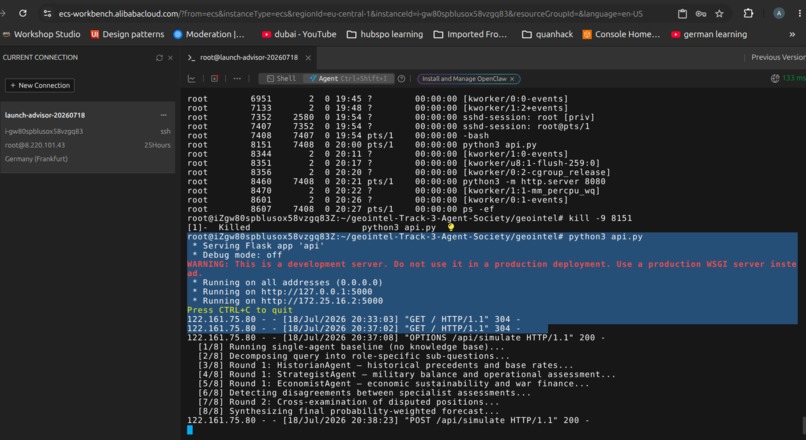Click 'root@8.220.101.43' connection text
The width and height of the screenshot is (806, 440).
(x=35, y=145)
